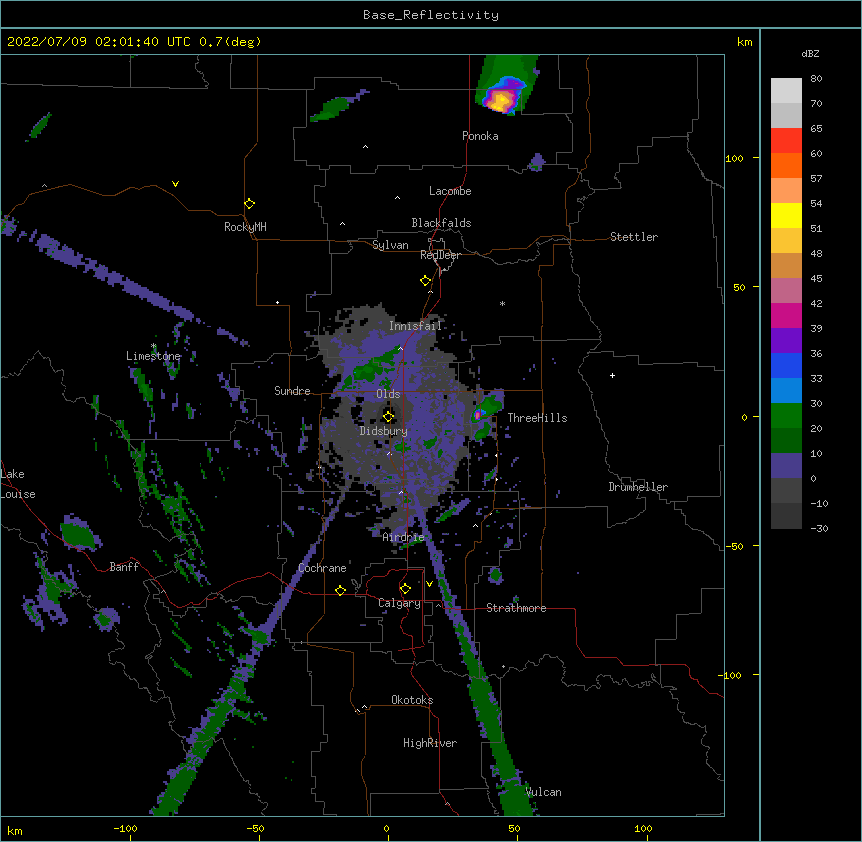
Task: Click the intense storm cell core above Ponoka
Action: 500,100
